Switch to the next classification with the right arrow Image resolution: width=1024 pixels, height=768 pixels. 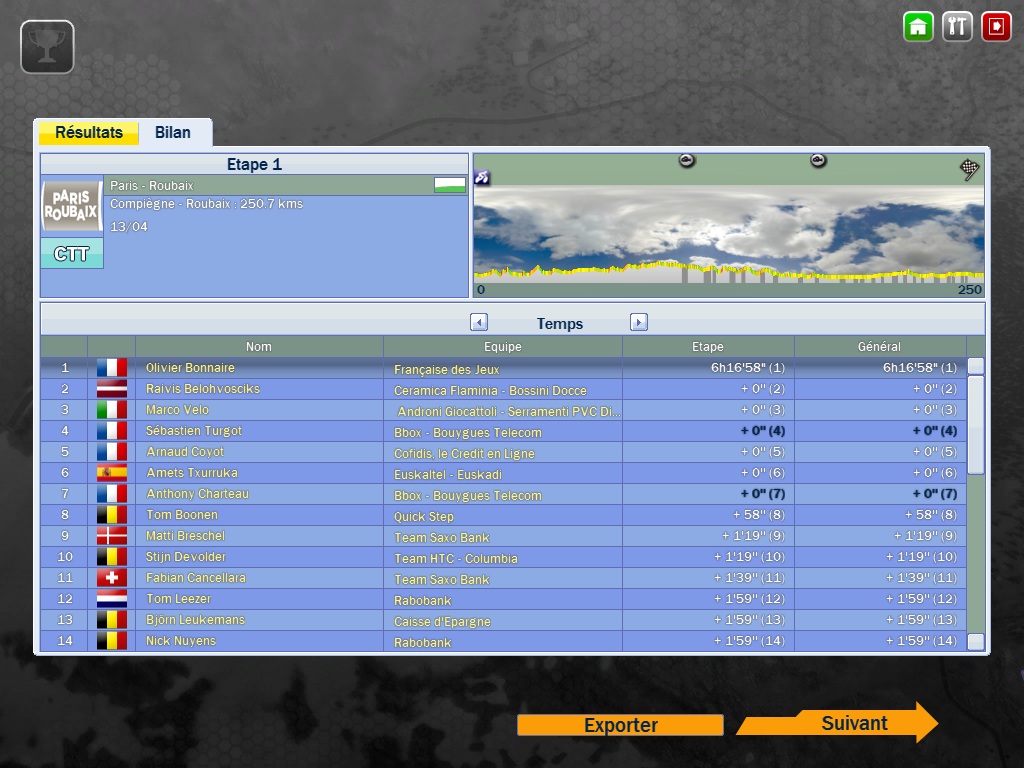pos(639,322)
